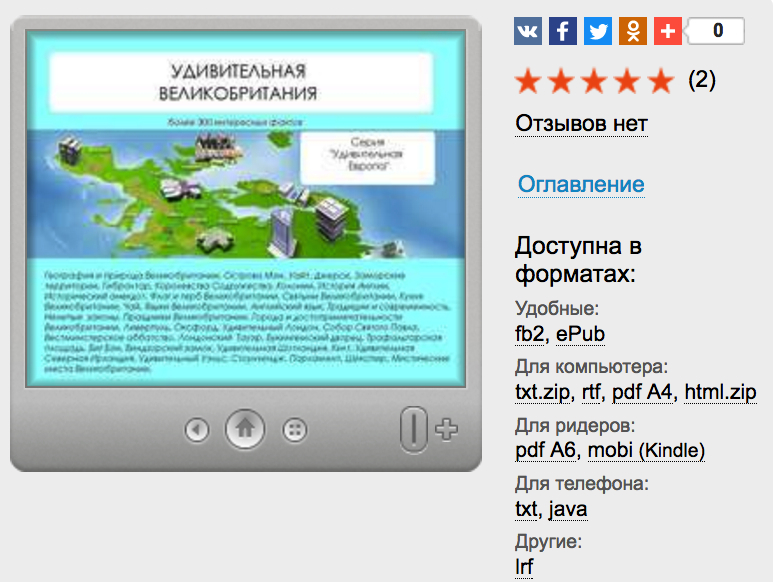Share the book on Odnoklassniki
Screen dimensions: 775x582
click(x=633, y=31)
